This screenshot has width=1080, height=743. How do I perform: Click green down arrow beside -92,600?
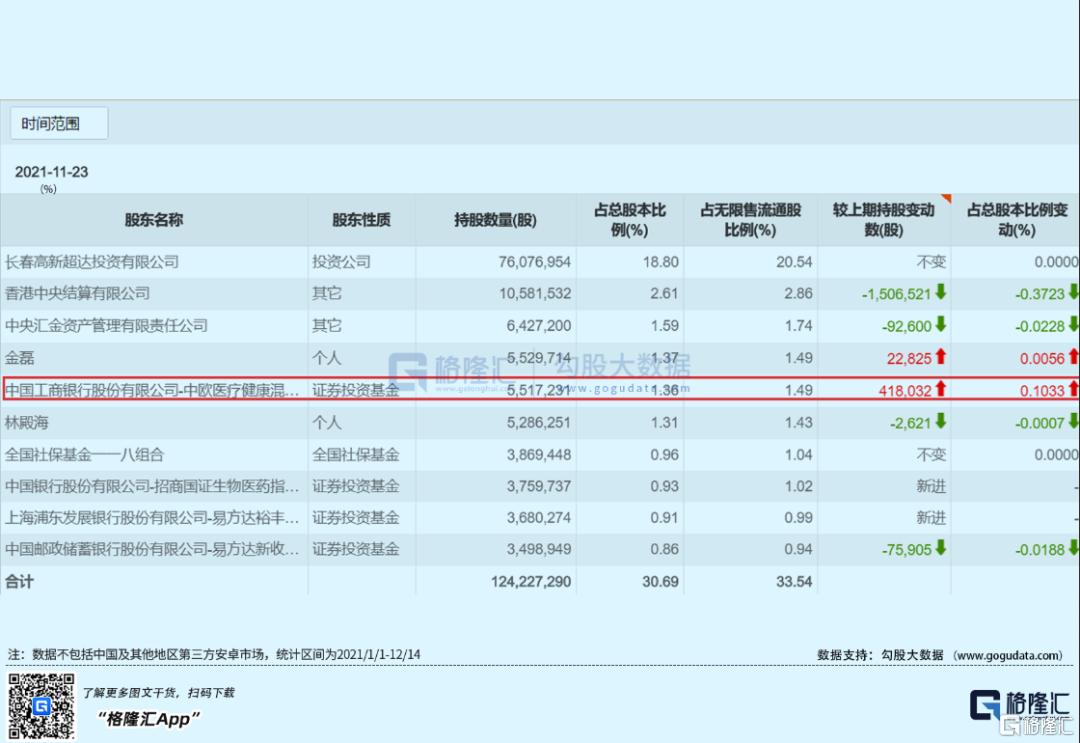(x=941, y=325)
